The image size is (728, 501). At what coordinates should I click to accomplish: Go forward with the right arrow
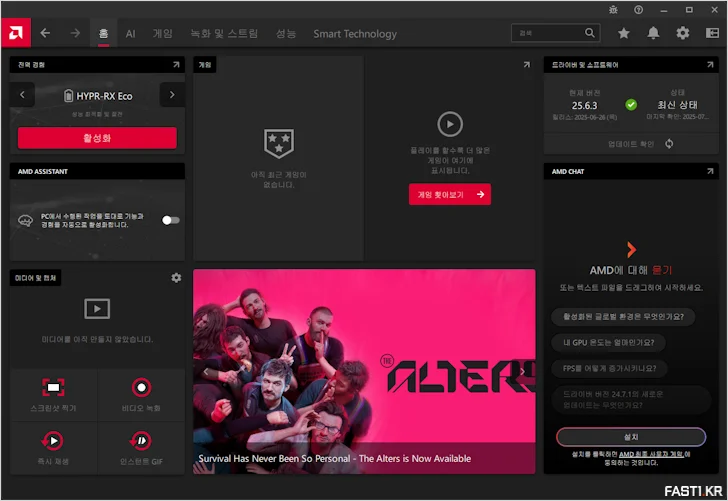tap(75, 33)
